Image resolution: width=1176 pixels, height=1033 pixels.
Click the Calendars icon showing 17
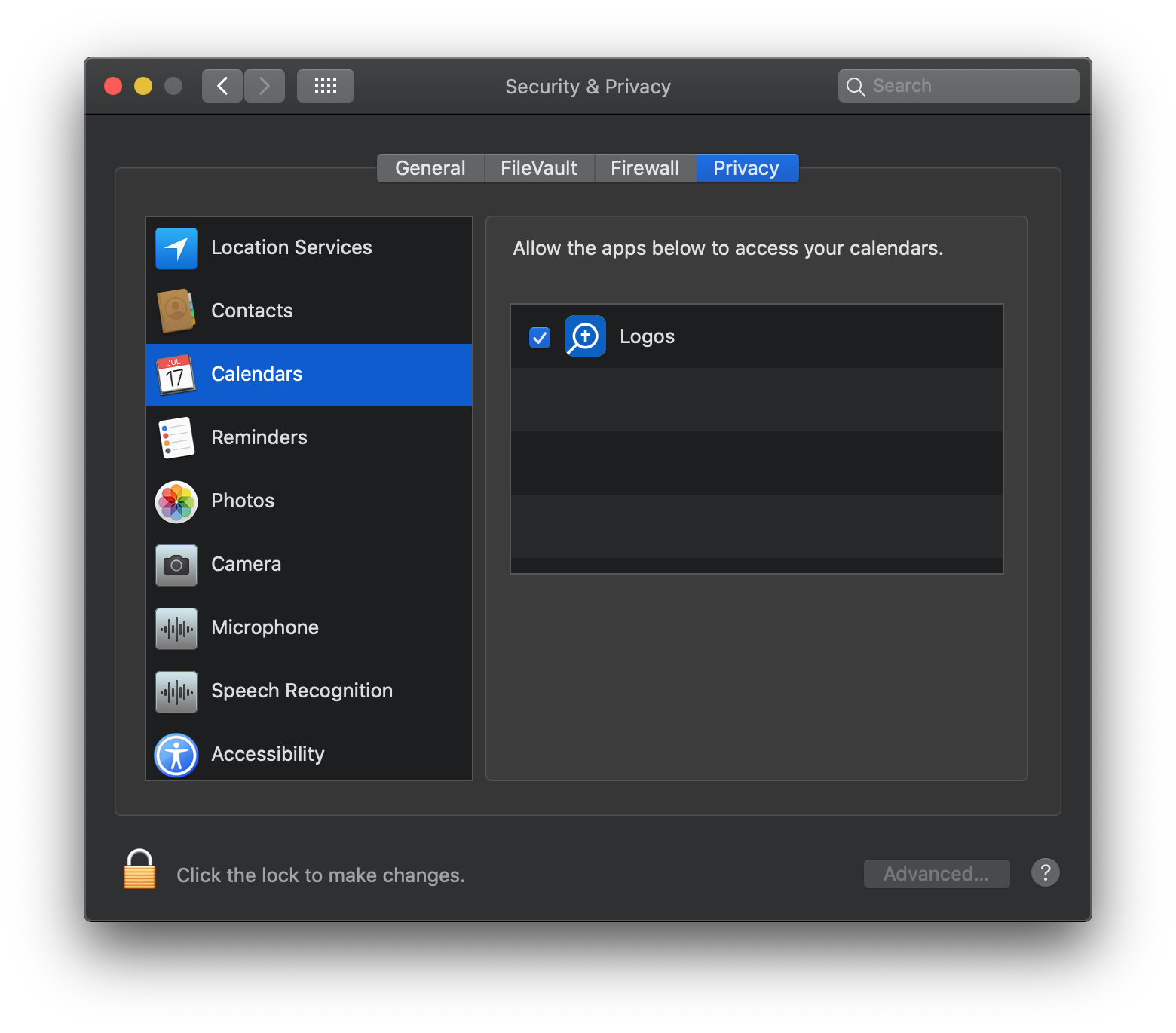[x=176, y=375]
